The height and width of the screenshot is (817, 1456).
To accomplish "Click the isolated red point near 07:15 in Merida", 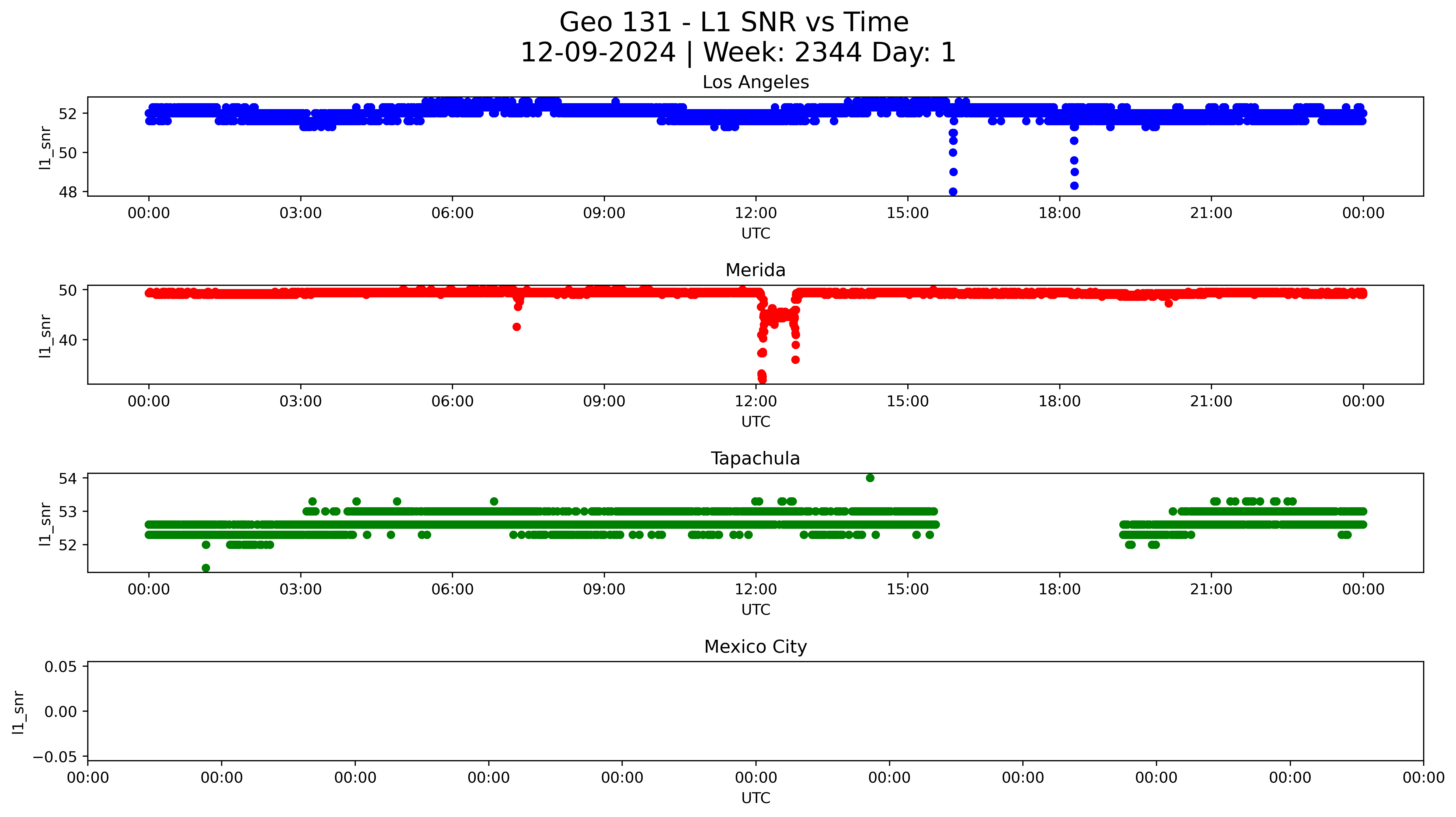I will [x=517, y=327].
